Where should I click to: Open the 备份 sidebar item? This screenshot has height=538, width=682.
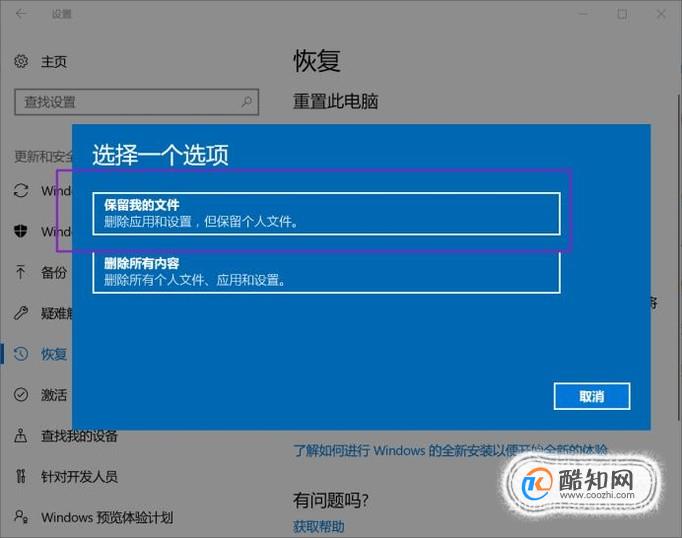[x=54, y=273]
